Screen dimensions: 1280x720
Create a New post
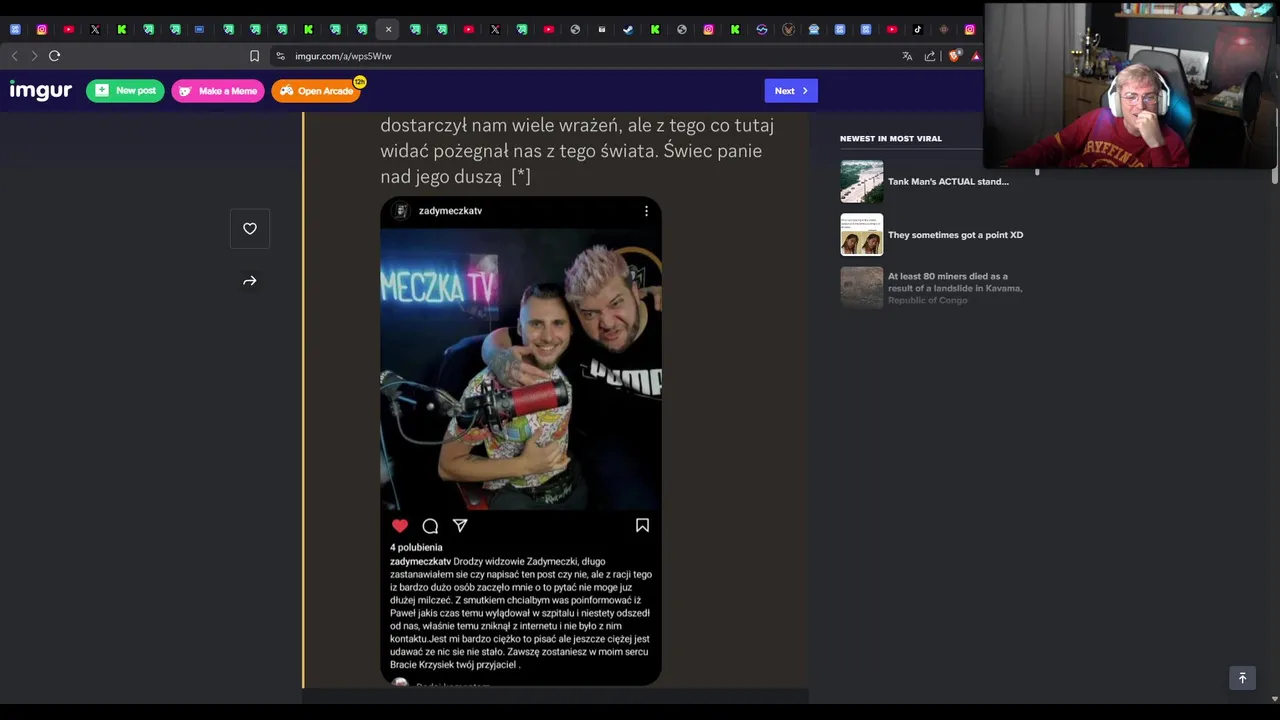(x=125, y=91)
